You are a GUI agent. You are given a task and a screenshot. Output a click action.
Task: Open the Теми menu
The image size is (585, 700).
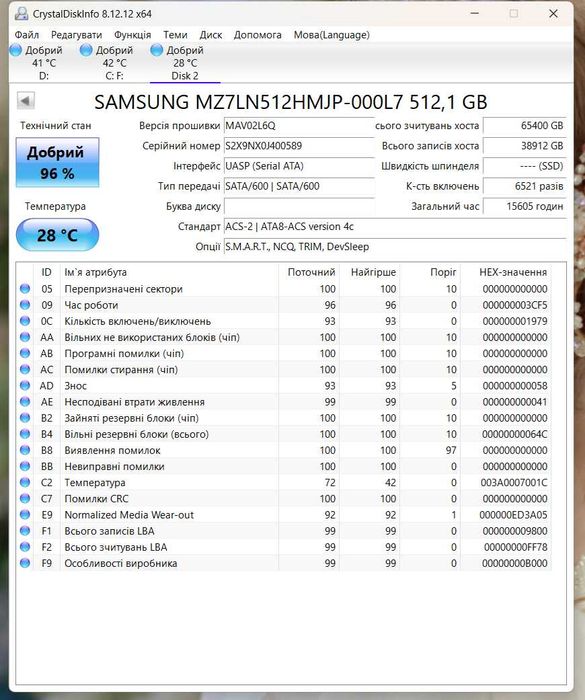175,35
